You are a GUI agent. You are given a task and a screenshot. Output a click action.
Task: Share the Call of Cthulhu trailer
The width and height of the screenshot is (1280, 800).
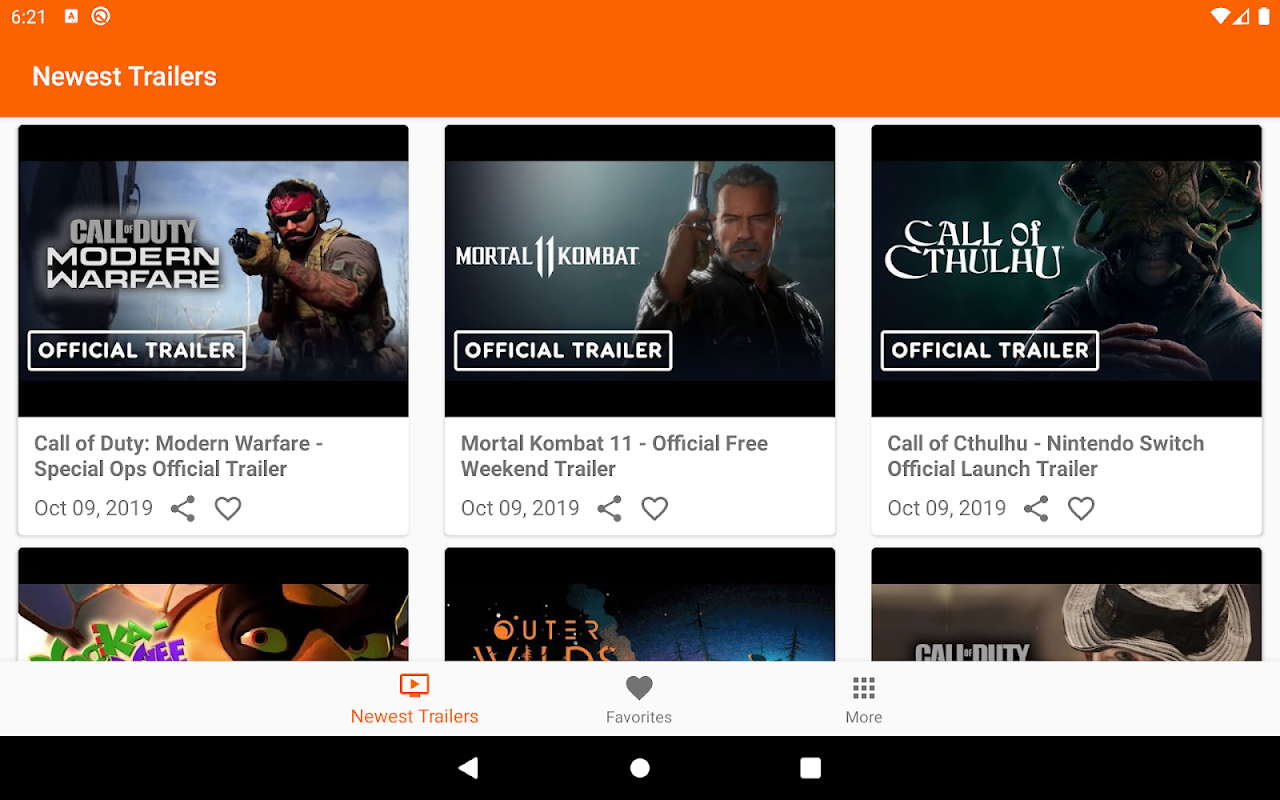pyautogui.click(x=1036, y=509)
